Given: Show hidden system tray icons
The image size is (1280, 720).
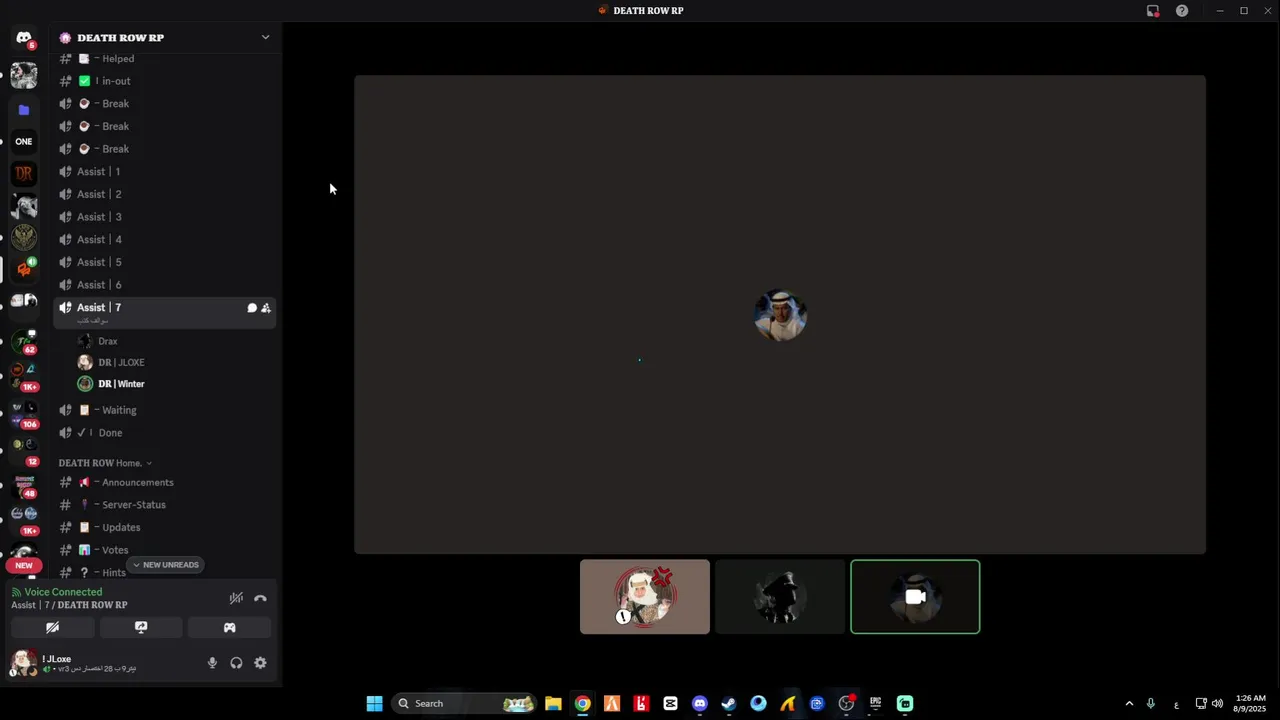Looking at the screenshot, I should pos(1129,703).
